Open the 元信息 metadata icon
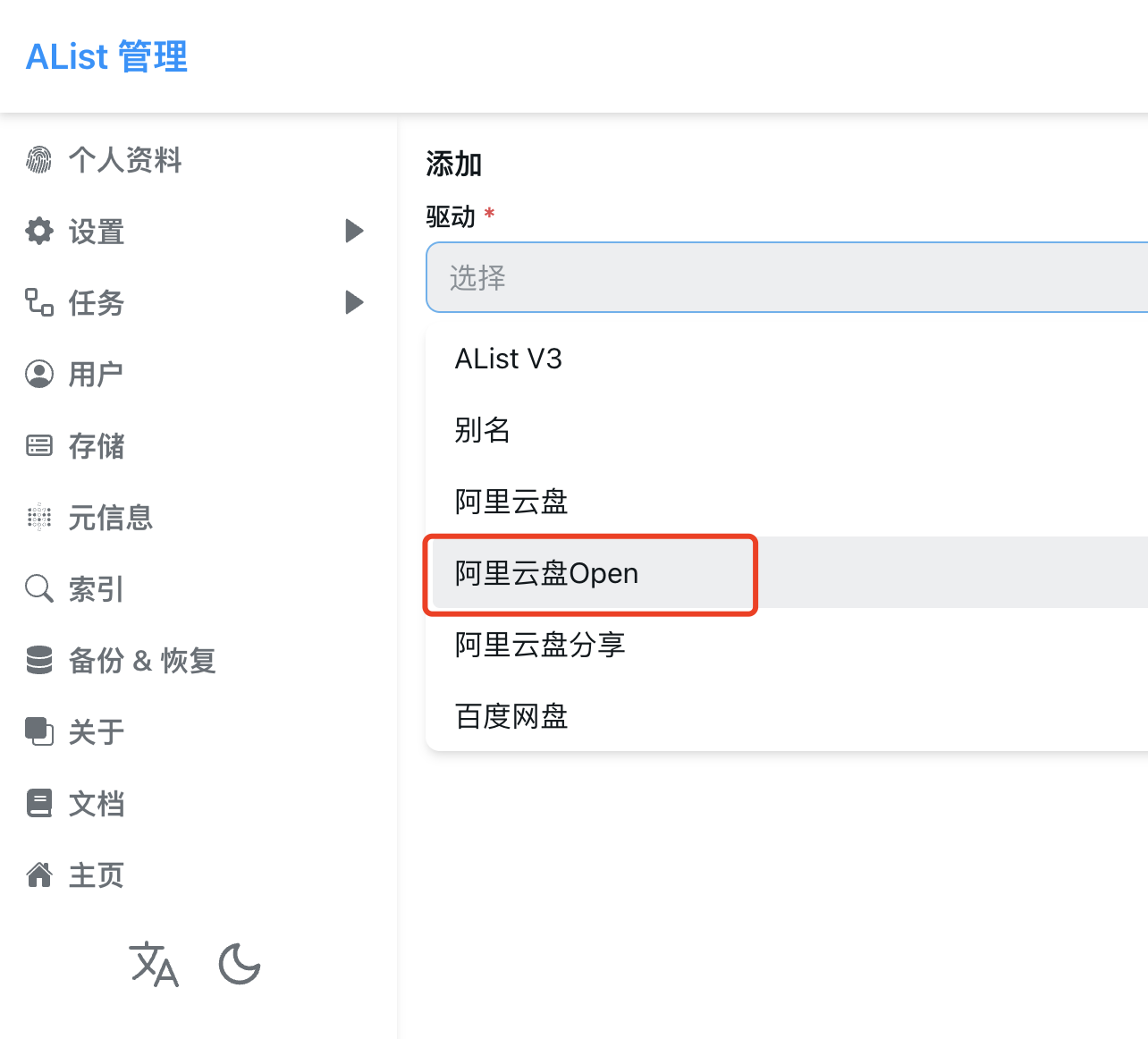Image resolution: width=1148 pixels, height=1039 pixels. pyautogui.click(x=39, y=517)
